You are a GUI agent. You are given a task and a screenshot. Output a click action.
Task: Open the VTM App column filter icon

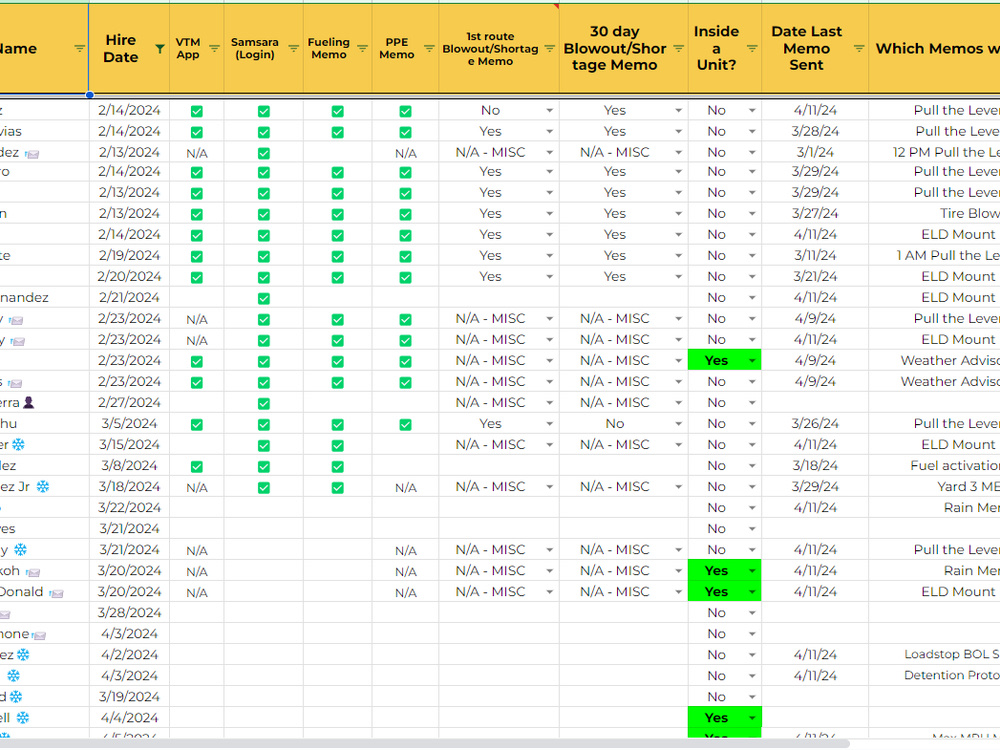click(x=214, y=48)
